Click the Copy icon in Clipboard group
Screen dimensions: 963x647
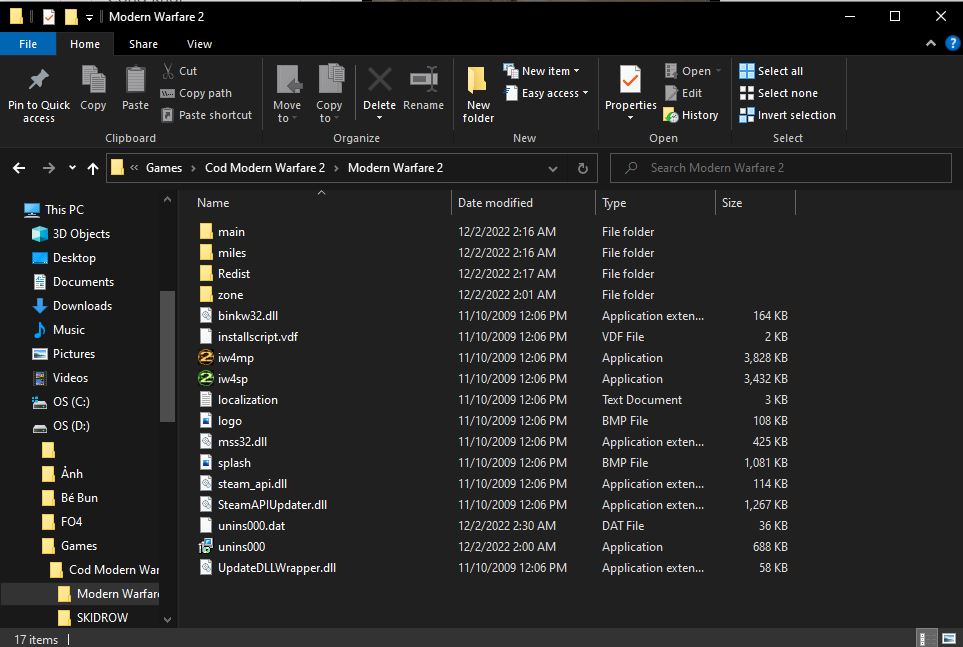click(x=93, y=80)
